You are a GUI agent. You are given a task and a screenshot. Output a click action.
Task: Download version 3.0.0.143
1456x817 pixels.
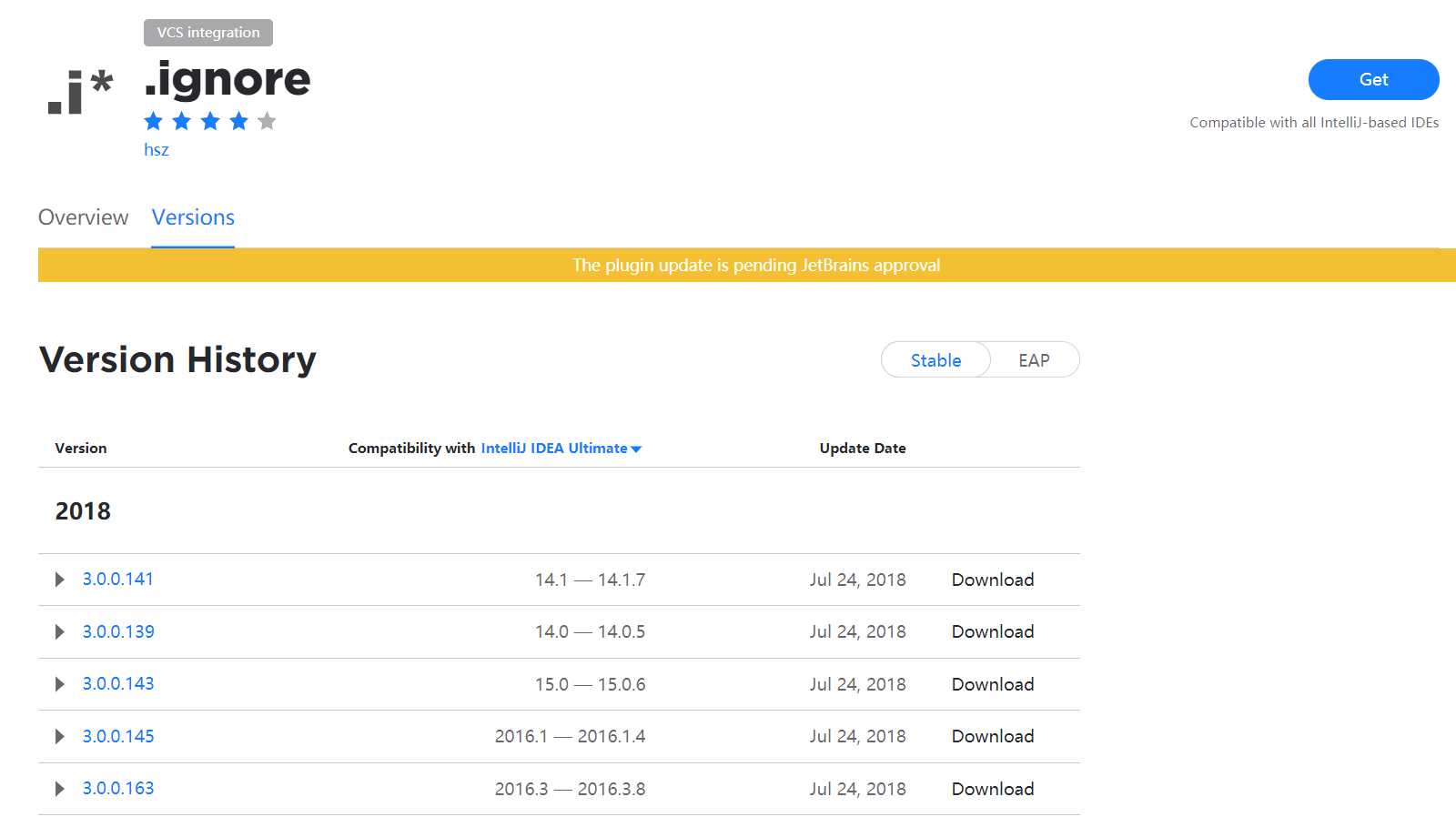click(993, 684)
